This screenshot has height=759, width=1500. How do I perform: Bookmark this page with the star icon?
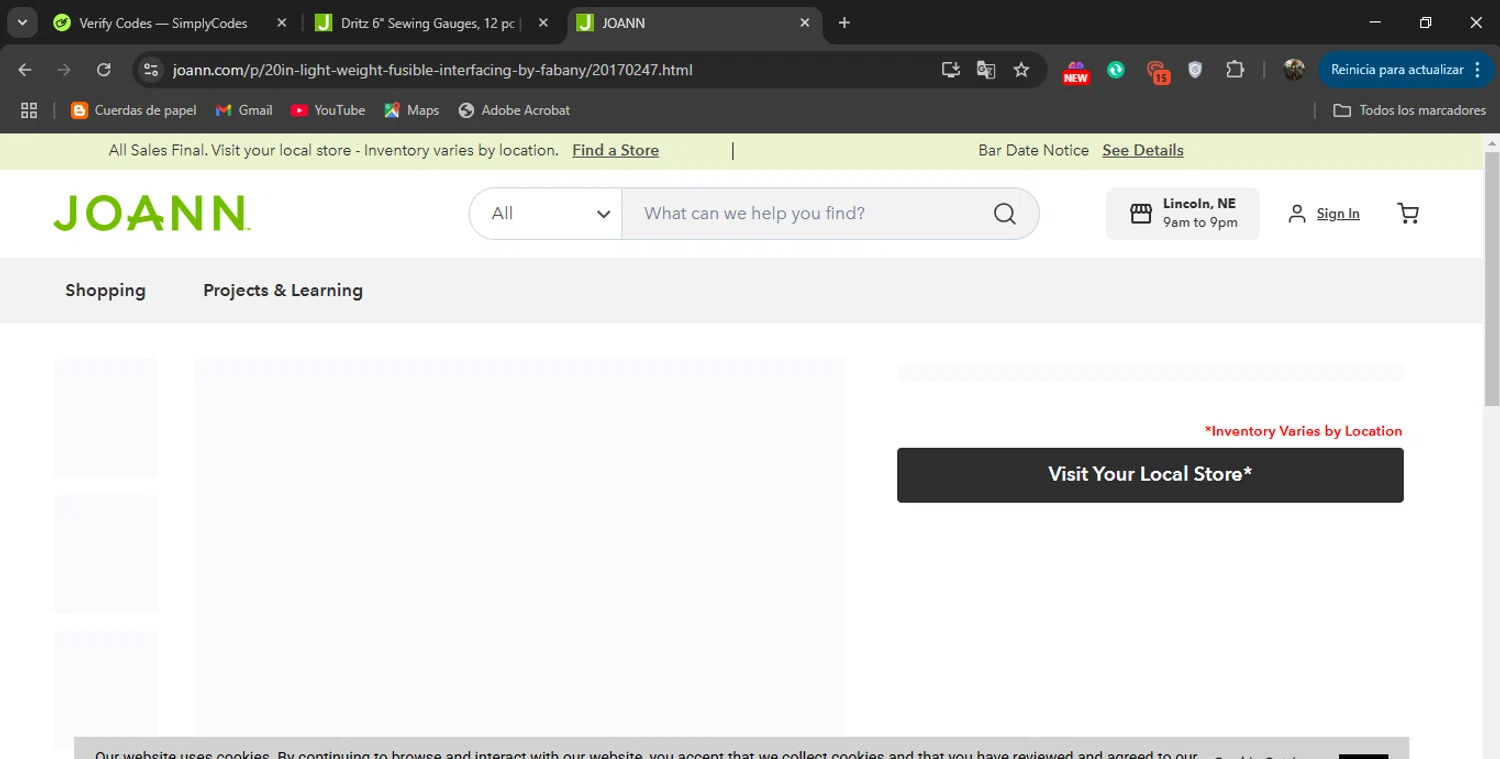coord(1021,70)
